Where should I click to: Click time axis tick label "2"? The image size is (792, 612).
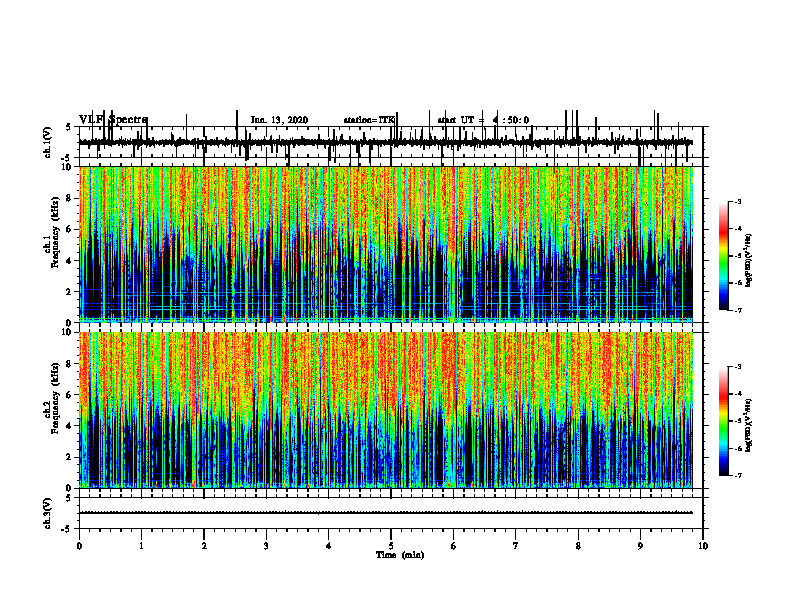click(x=204, y=546)
